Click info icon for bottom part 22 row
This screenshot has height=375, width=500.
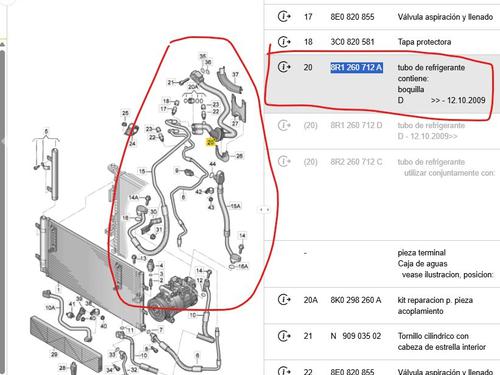tap(284, 371)
